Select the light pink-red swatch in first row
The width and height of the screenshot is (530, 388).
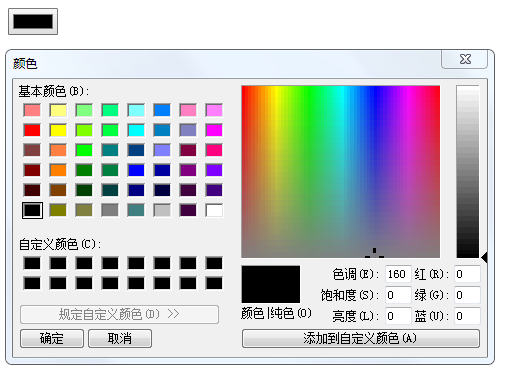(32, 110)
